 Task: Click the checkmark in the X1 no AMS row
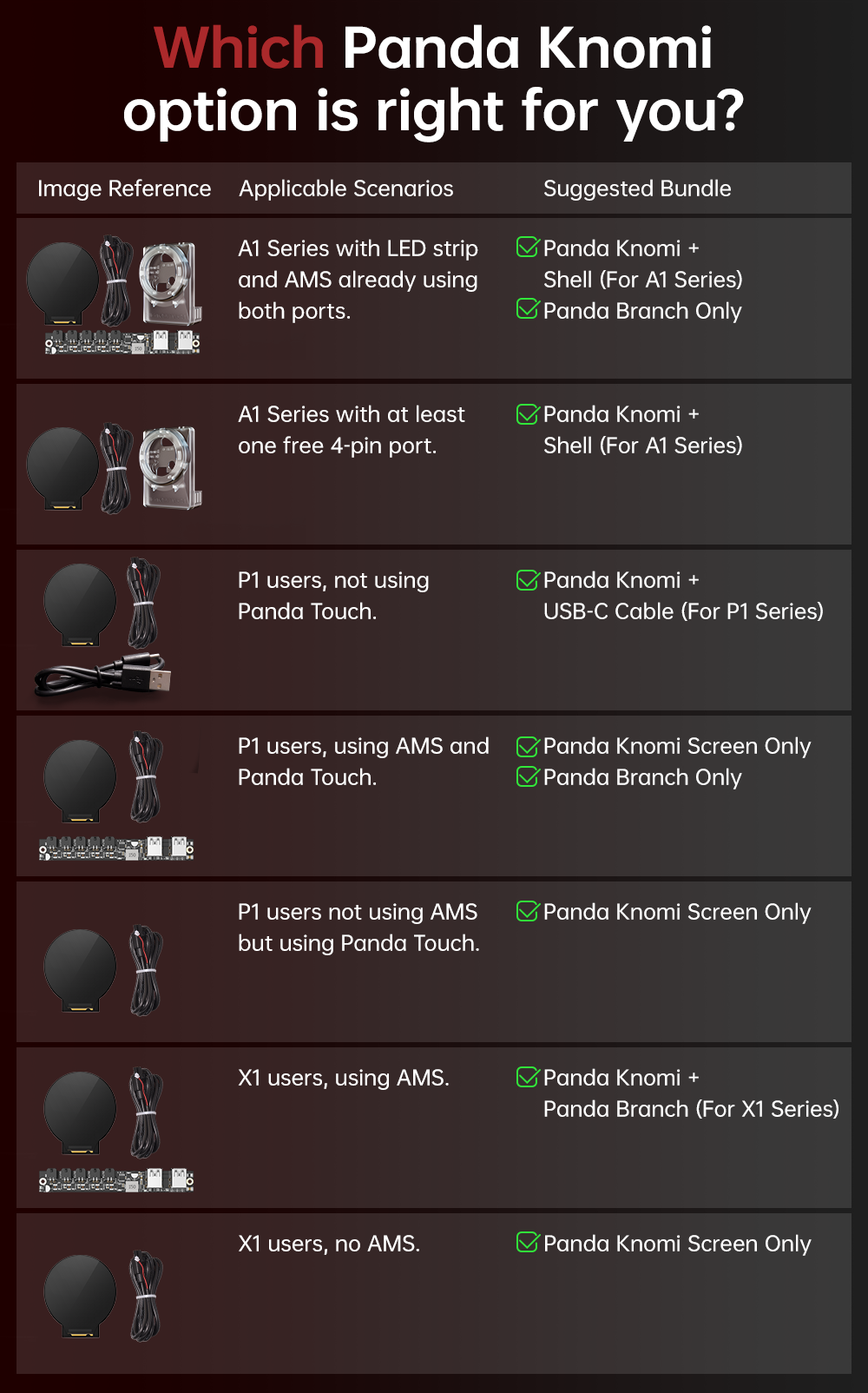527,1243
